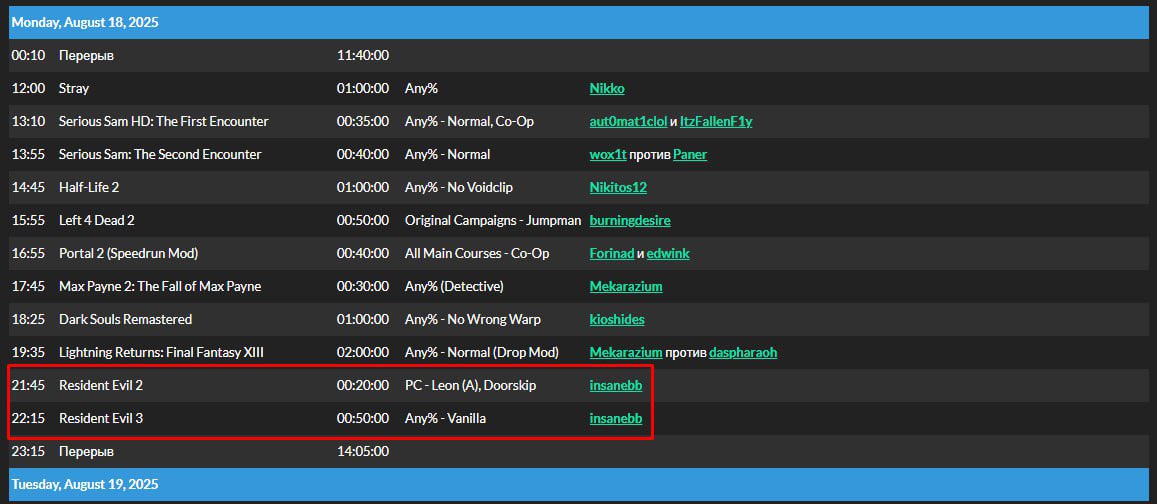Select the 15:55 start time
The width and height of the screenshot is (1157, 504).
(28, 221)
